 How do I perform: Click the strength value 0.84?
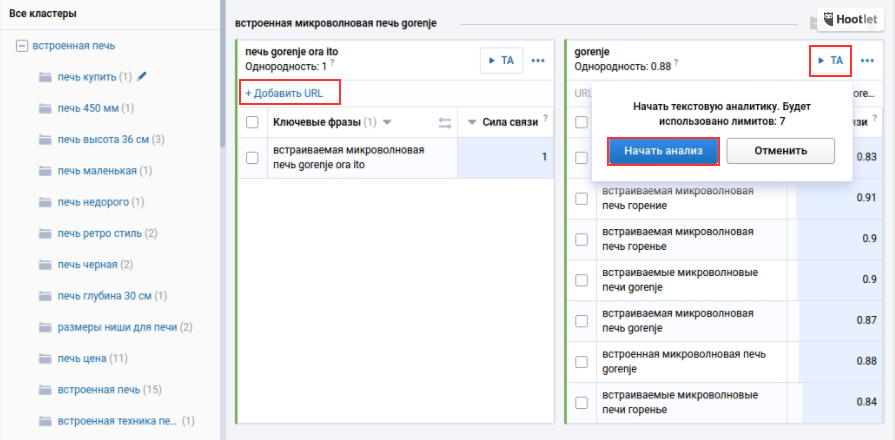[x=866, y=402]
